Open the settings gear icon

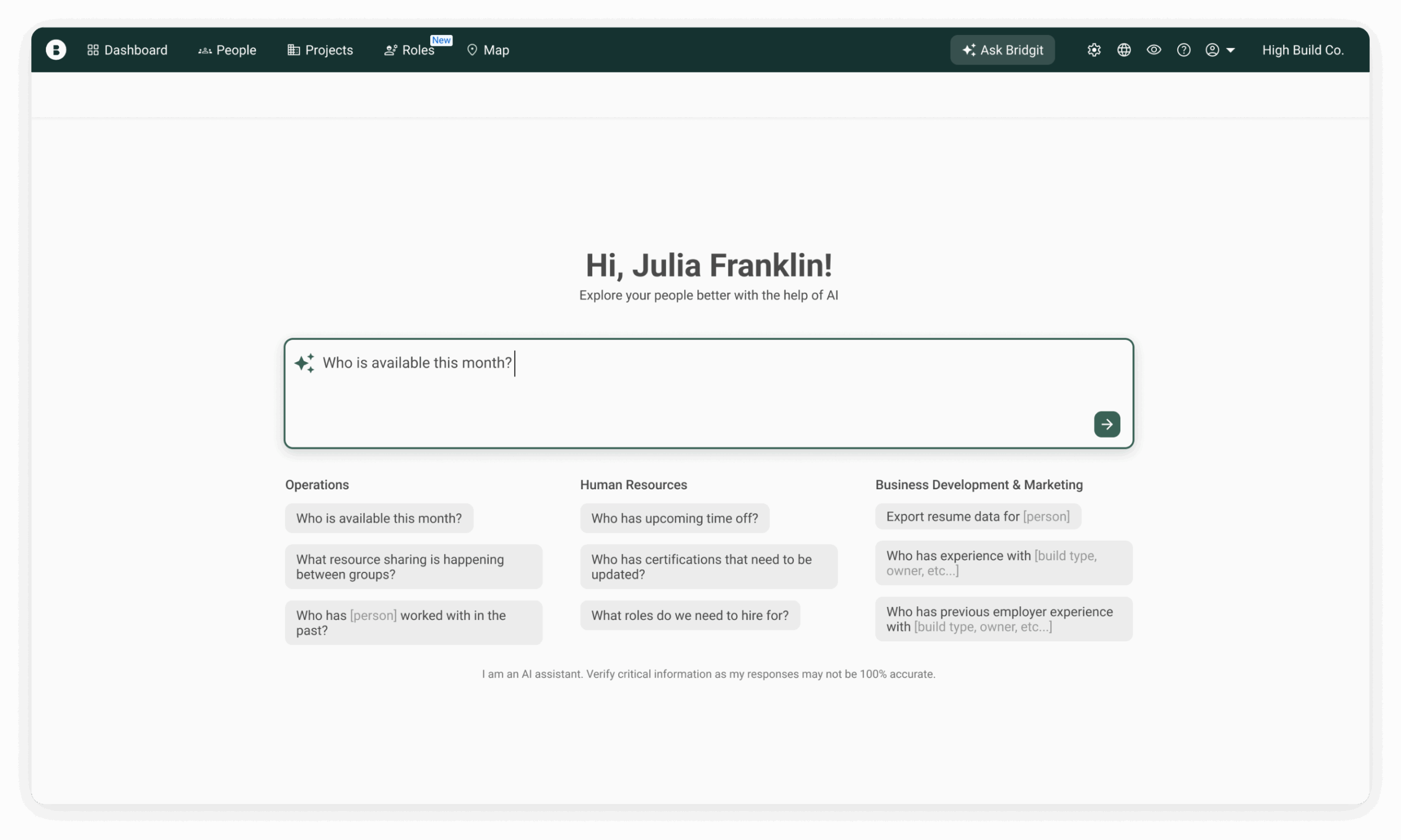pyautogui.click(x=1093, y=50)
